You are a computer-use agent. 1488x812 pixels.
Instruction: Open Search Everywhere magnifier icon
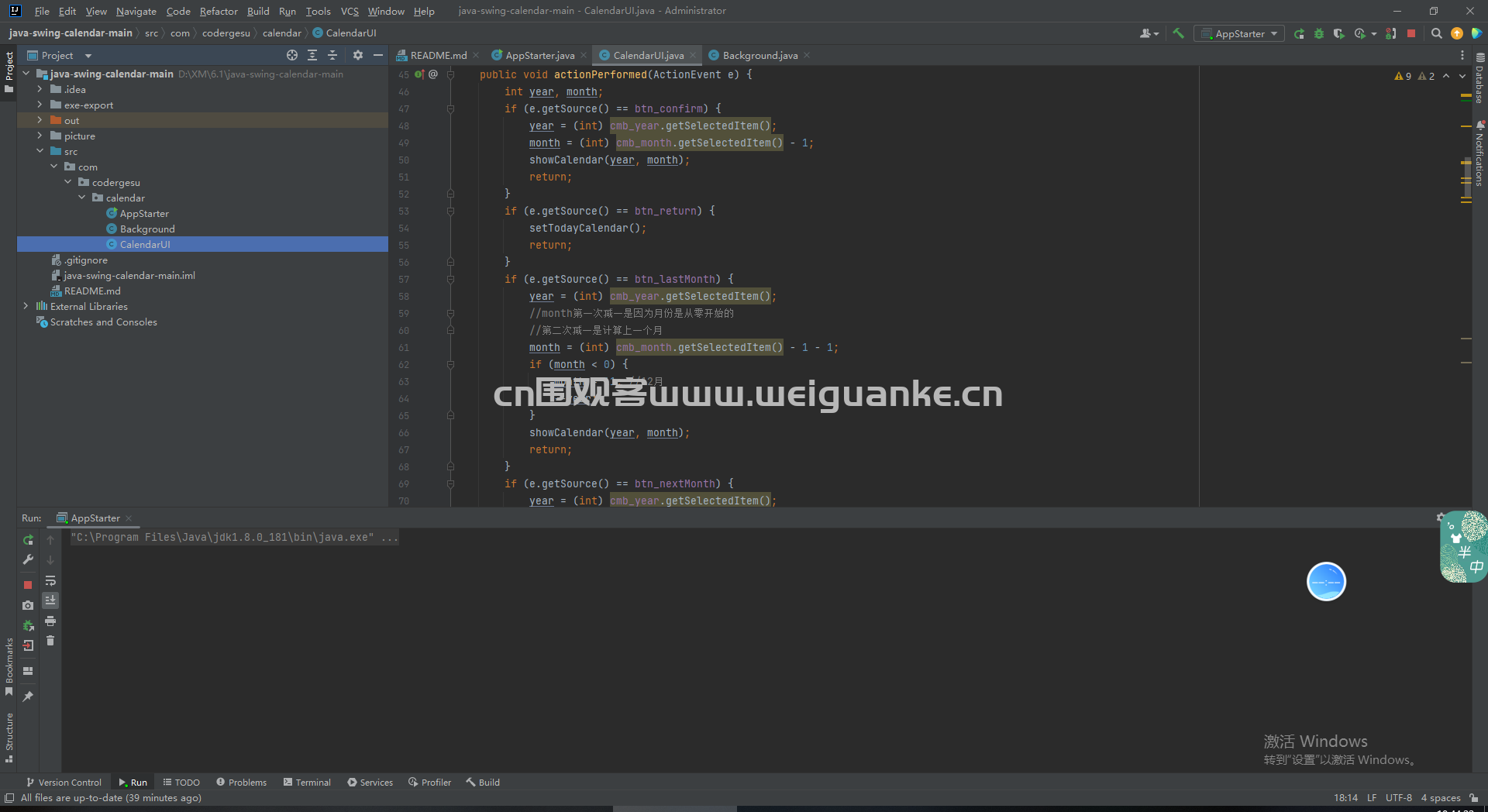(1436, 33)
